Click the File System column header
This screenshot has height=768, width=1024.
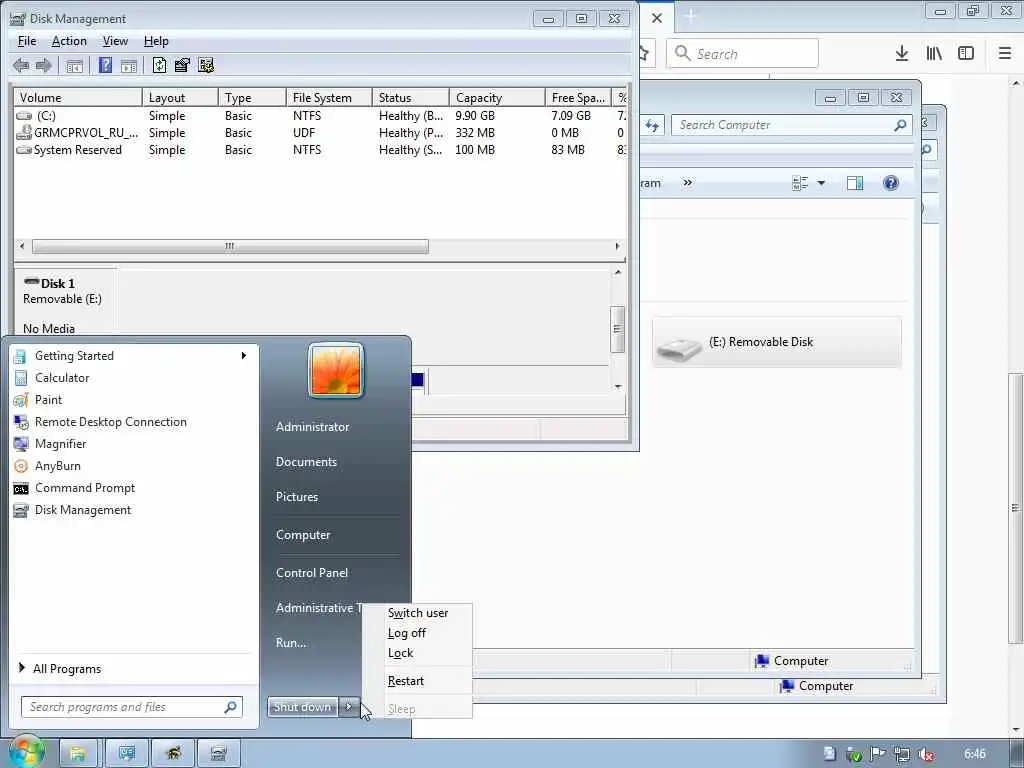coord(329,97)
